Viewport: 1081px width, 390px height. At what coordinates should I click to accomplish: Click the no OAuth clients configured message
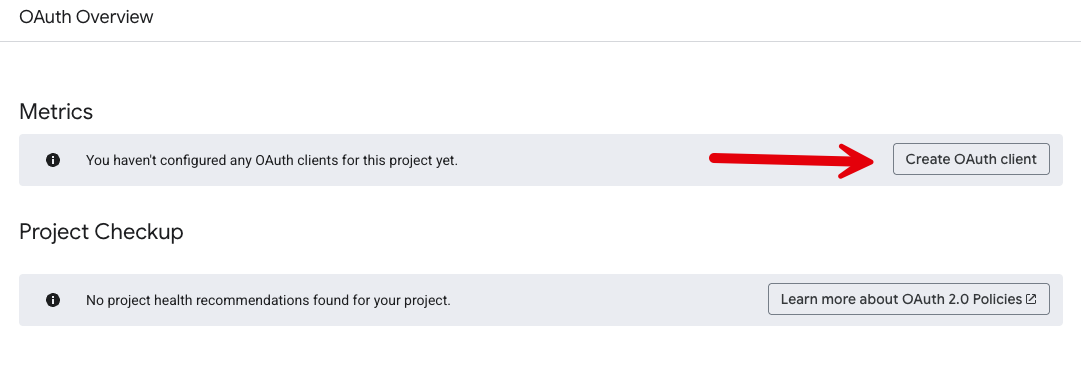click(272, 160)
